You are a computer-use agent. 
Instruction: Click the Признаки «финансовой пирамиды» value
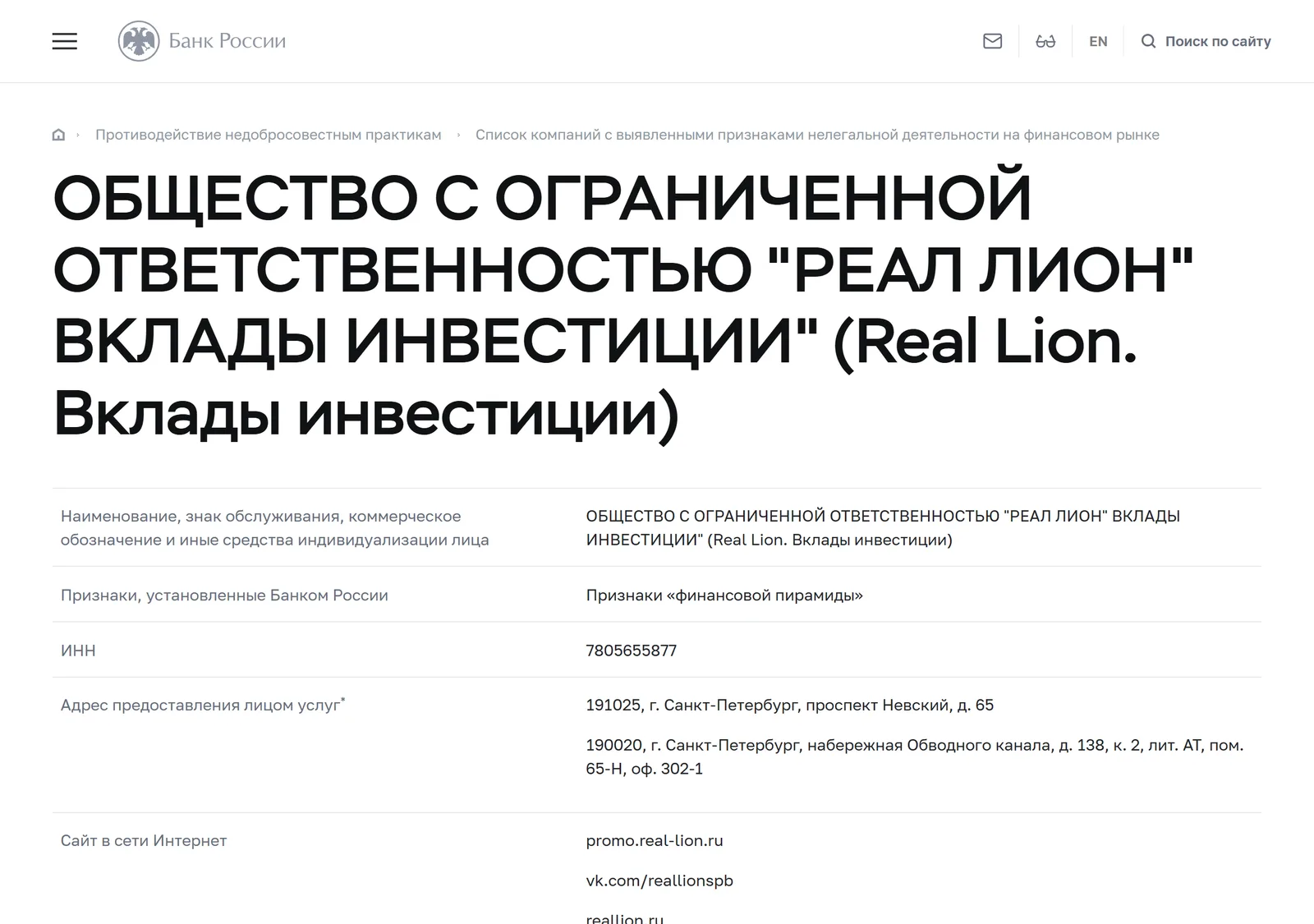pos(724,595)
